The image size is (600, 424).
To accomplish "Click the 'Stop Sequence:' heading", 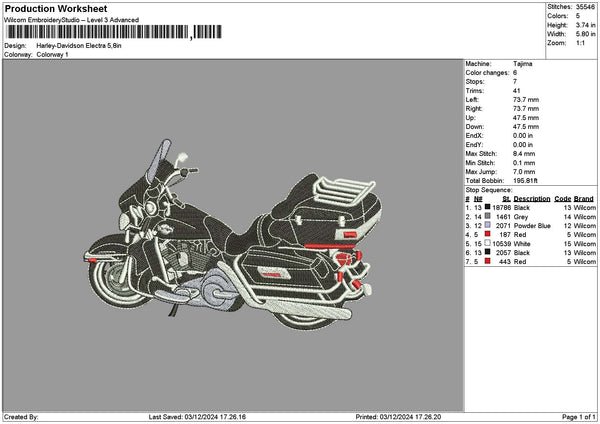I will [x=489, y=190].
